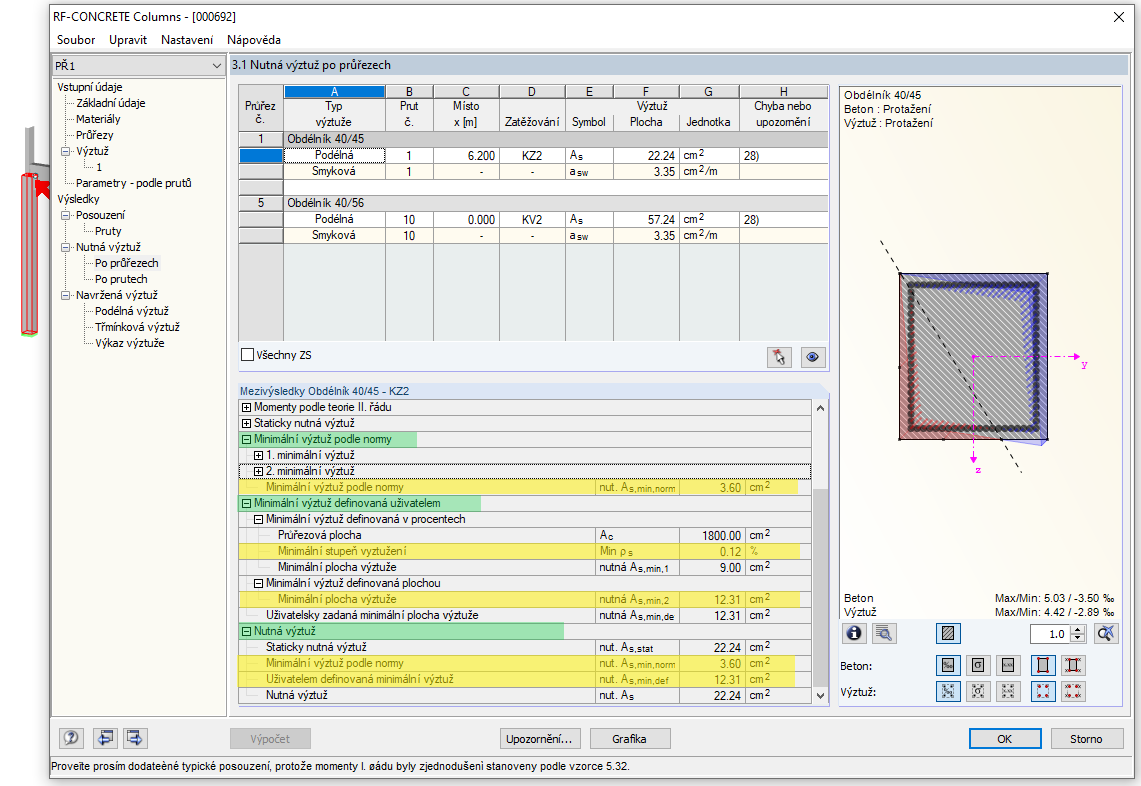Go to previous module window (left arrow icon)
Image resolution: width=1141 pixels, height=786 pixels.
(x=105, y=738)
